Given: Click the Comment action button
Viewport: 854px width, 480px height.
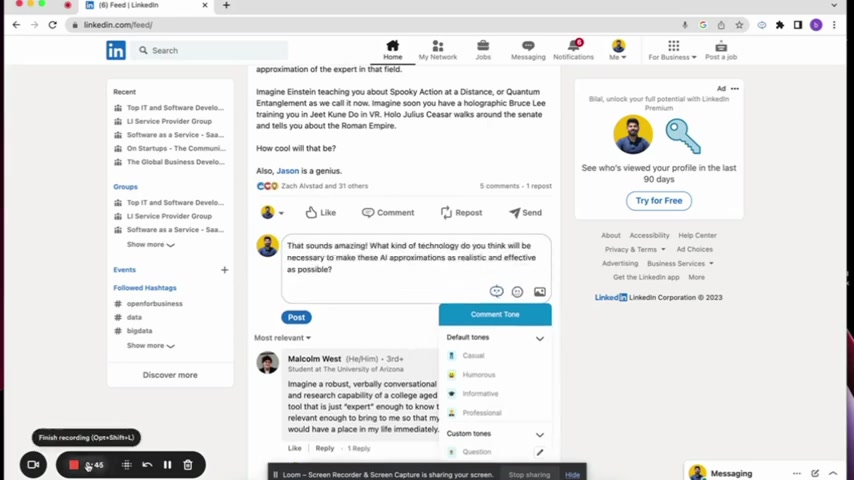Looking at the screenshot, I should coord(388,212).
